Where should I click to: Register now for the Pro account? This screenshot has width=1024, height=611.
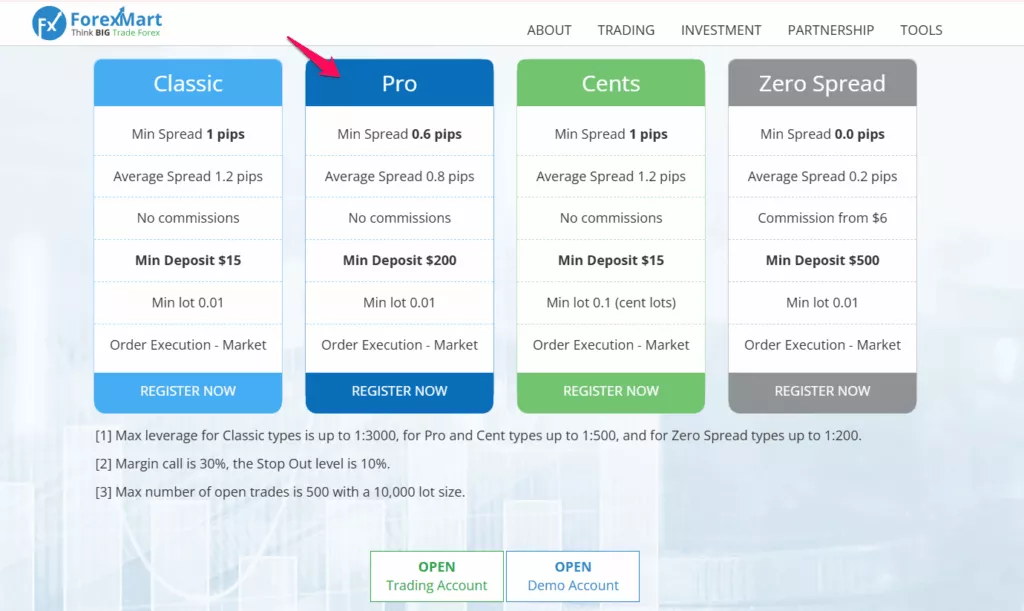click(x=400, y=392)
